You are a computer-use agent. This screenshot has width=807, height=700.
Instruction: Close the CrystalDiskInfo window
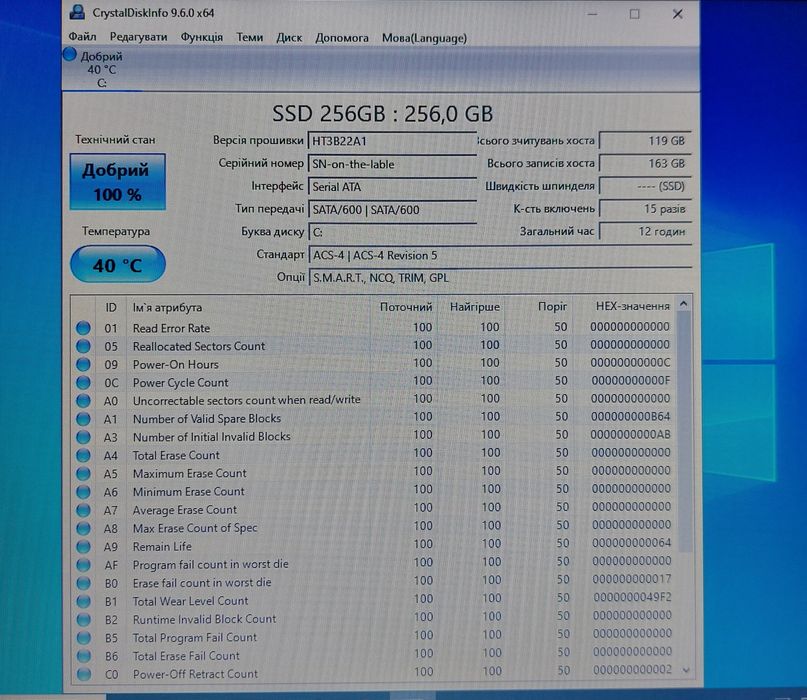[678, 14]
